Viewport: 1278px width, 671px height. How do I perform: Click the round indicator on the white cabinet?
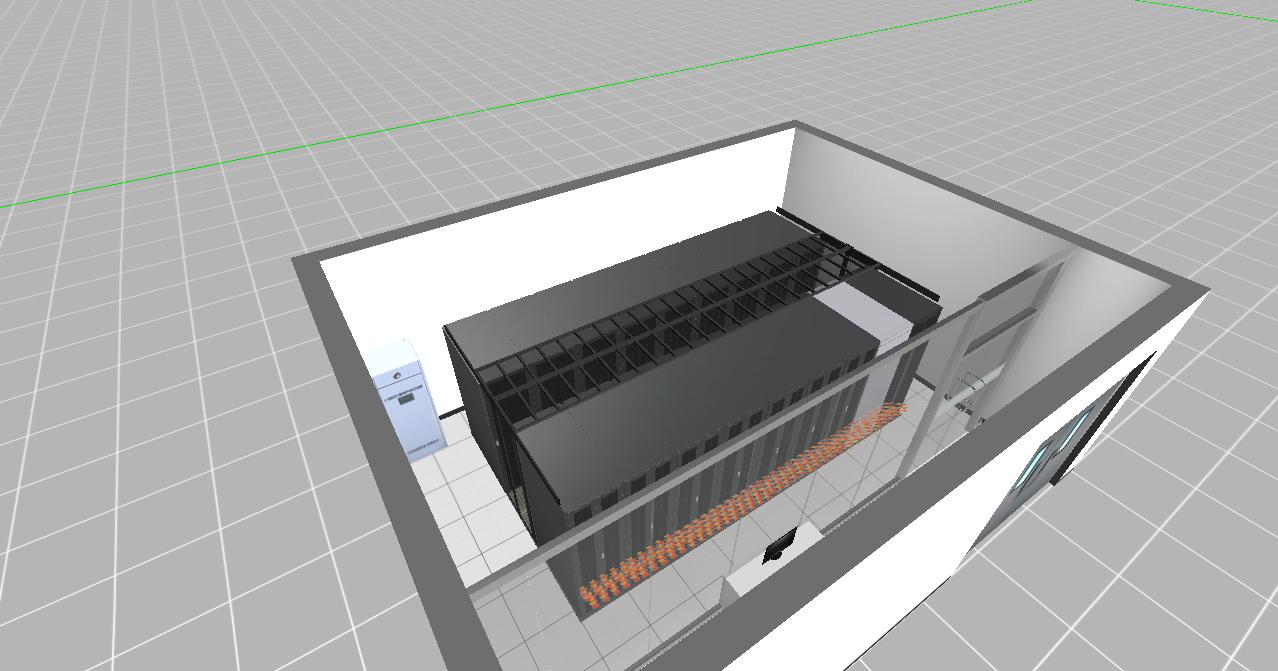[397, 375]
